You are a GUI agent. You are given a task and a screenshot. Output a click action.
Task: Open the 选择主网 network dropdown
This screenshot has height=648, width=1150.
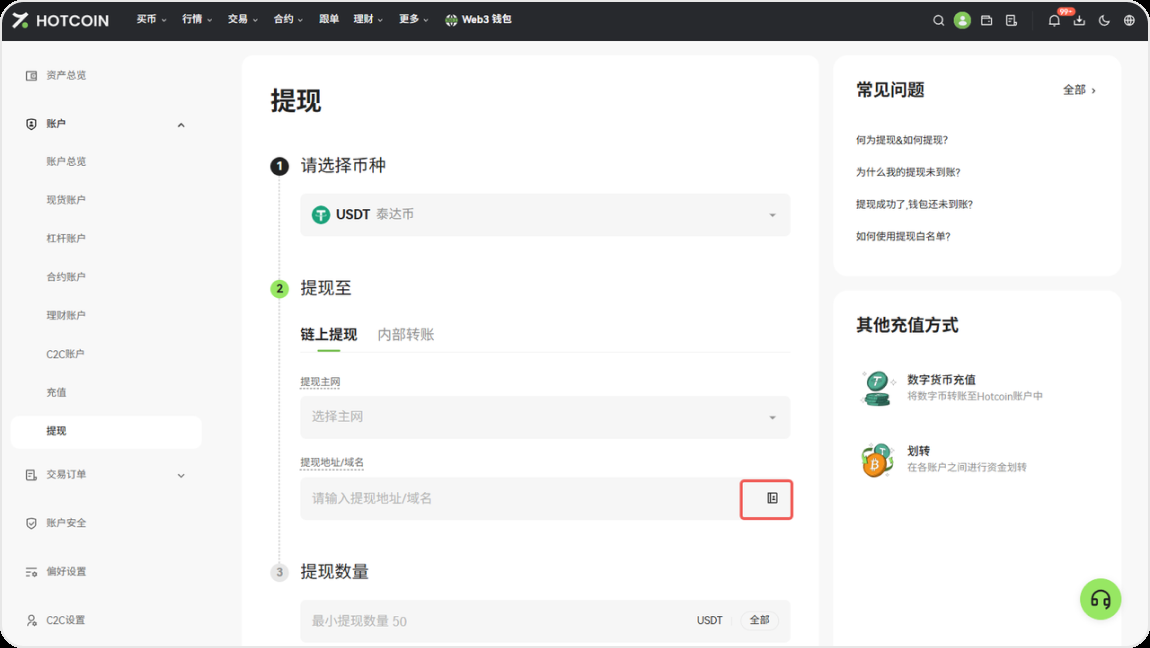[x=545, y=417]
